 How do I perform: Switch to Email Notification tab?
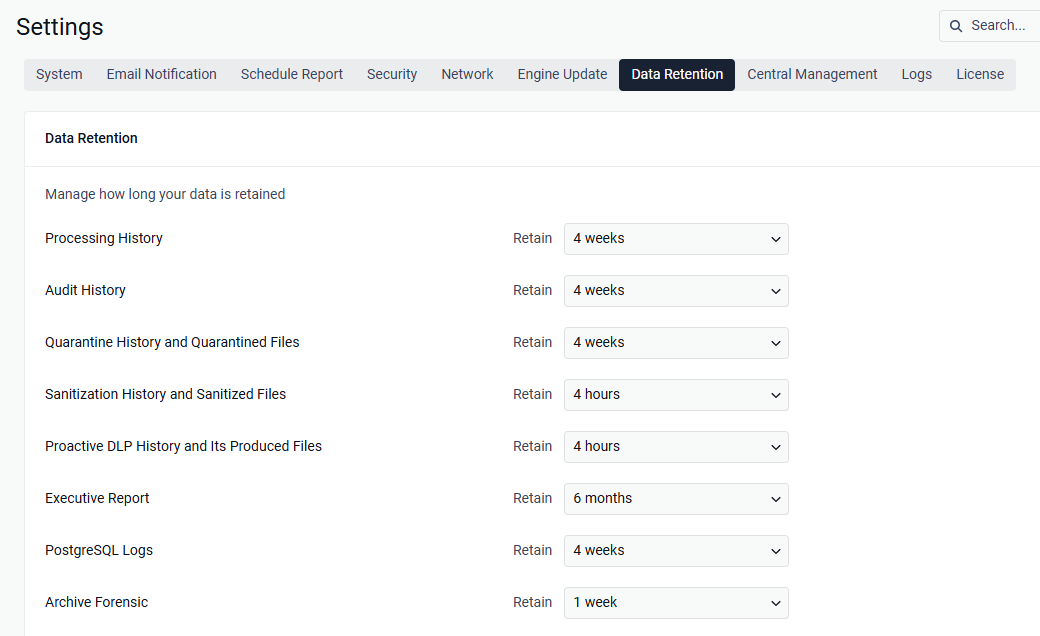tap(162, 74)
